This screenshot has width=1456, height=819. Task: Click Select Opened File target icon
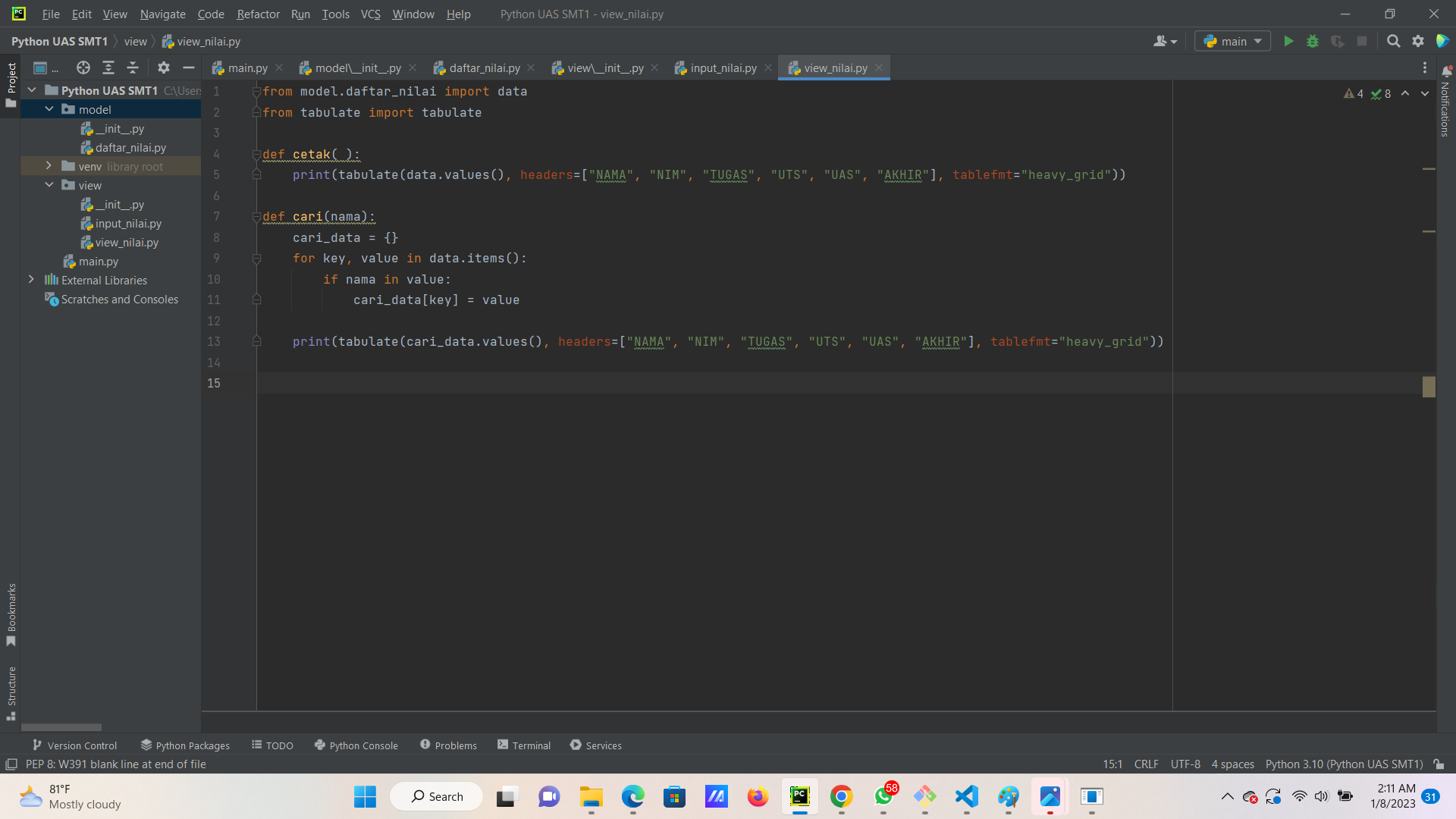click(83, 68)
